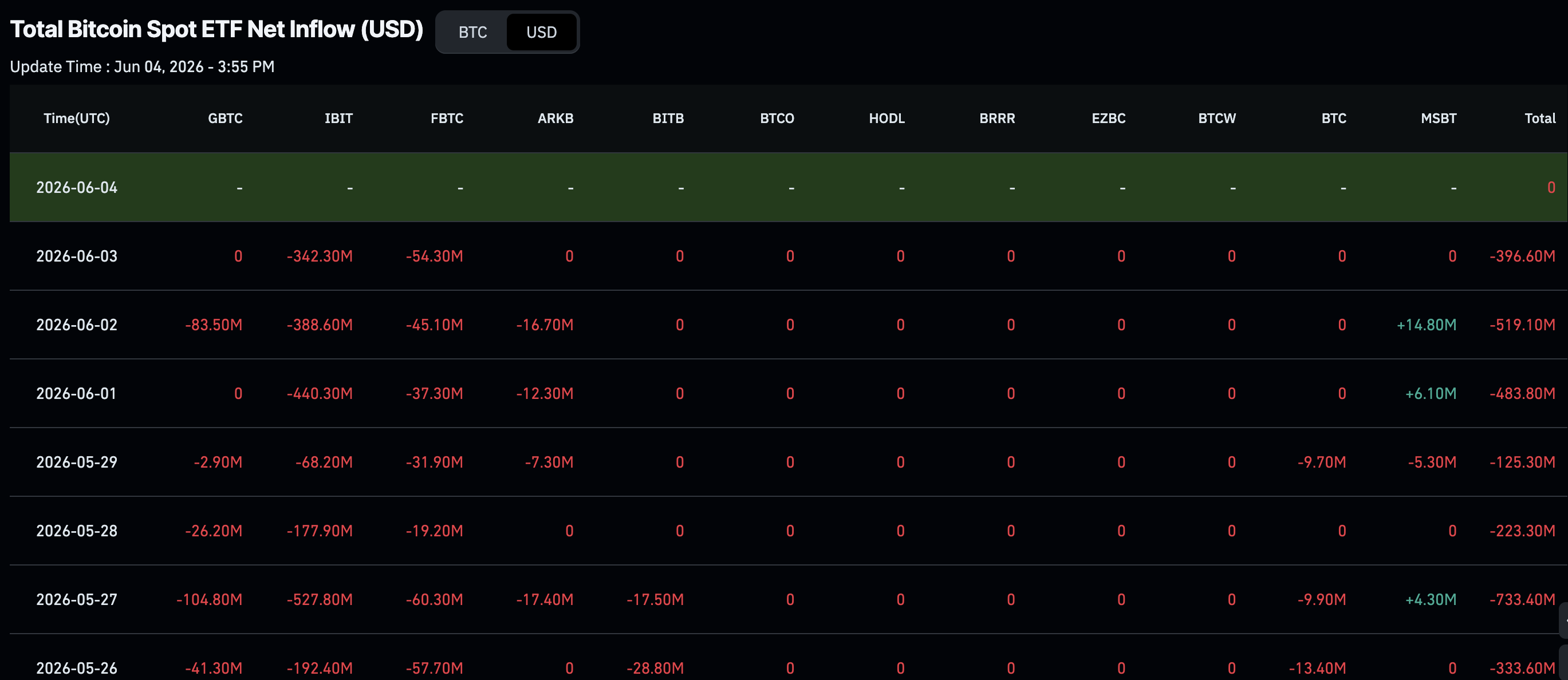Image resolution: width=1568 pixels, height=680 pixels.
Task: Select the ARKB column header
Action: [555, 118]
